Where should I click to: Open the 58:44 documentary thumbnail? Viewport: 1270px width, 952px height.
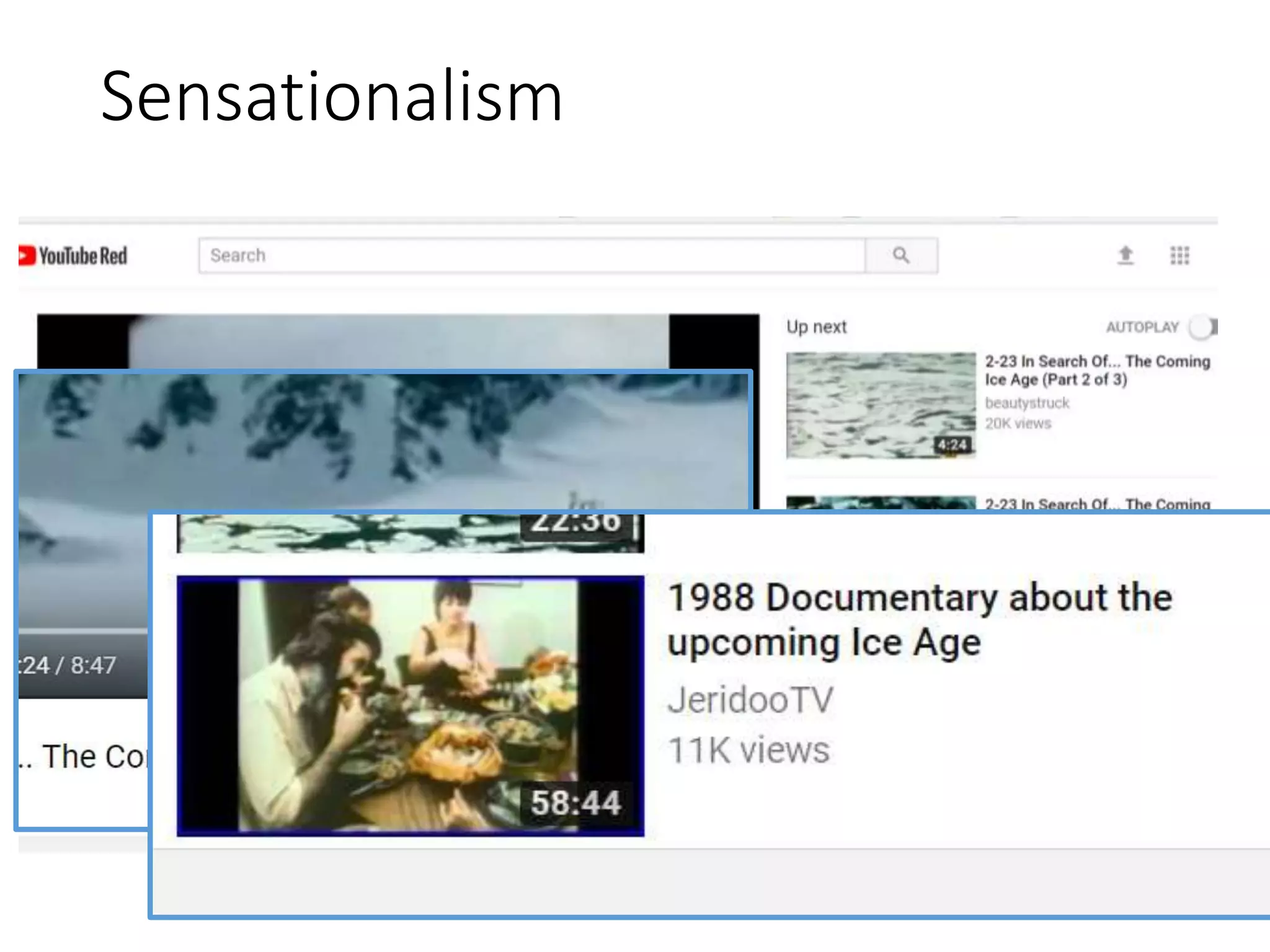pos(411,706)
